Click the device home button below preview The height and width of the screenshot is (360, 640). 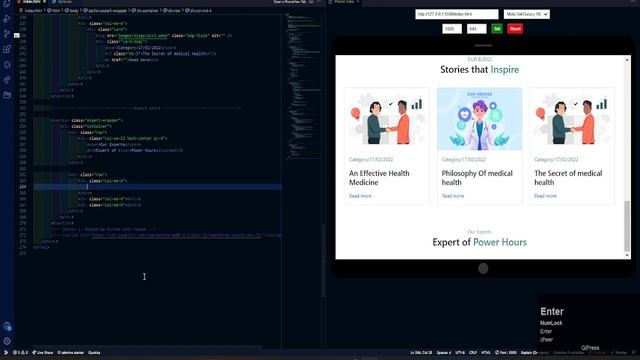[x=483, y=268]
